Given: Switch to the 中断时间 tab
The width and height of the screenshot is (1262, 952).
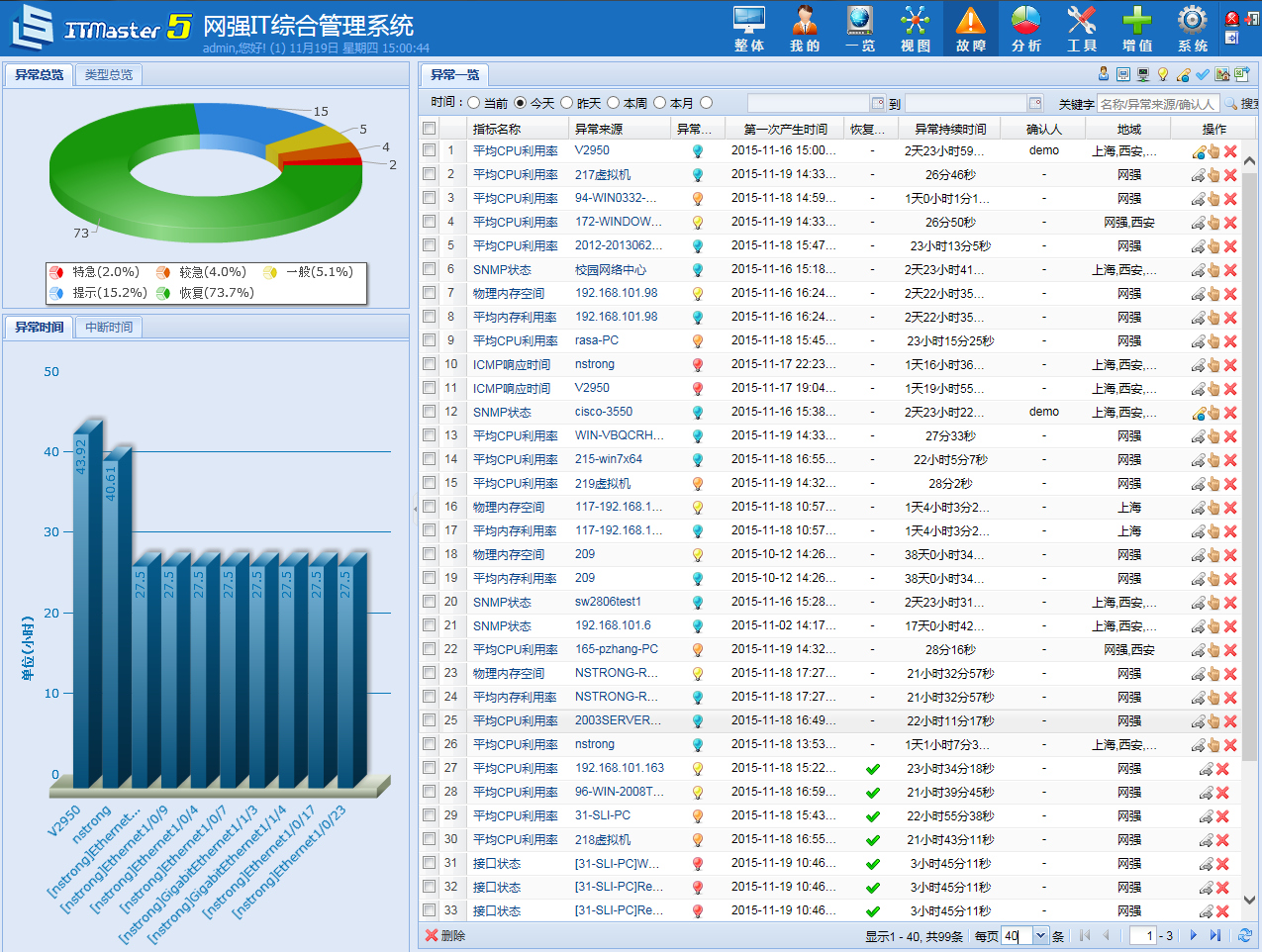Looking at the screenshot, I should (109, 327).
